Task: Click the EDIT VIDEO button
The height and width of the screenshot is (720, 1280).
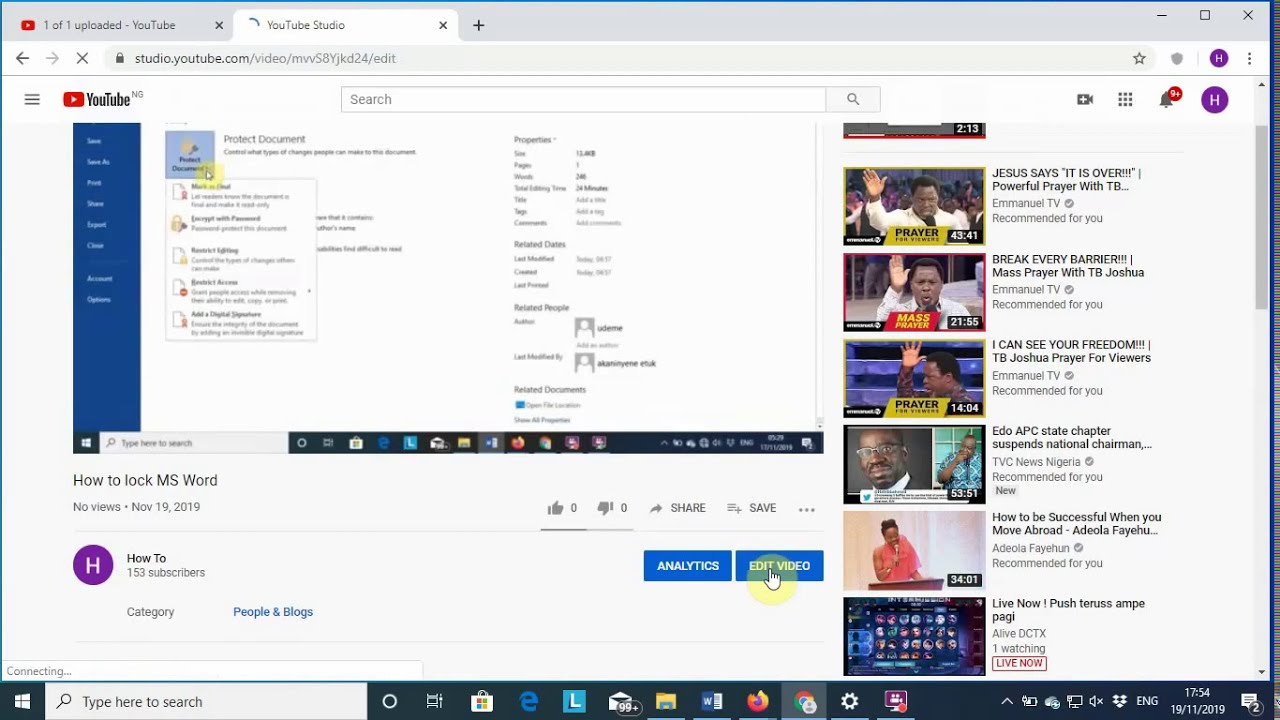Action: pos(779,566)
